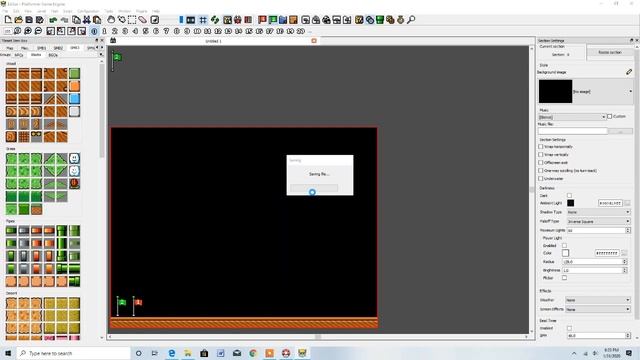Select the lasso/selection pointer tool
The height and width of the screenshot is (360, 640).
tap(122, 20)
